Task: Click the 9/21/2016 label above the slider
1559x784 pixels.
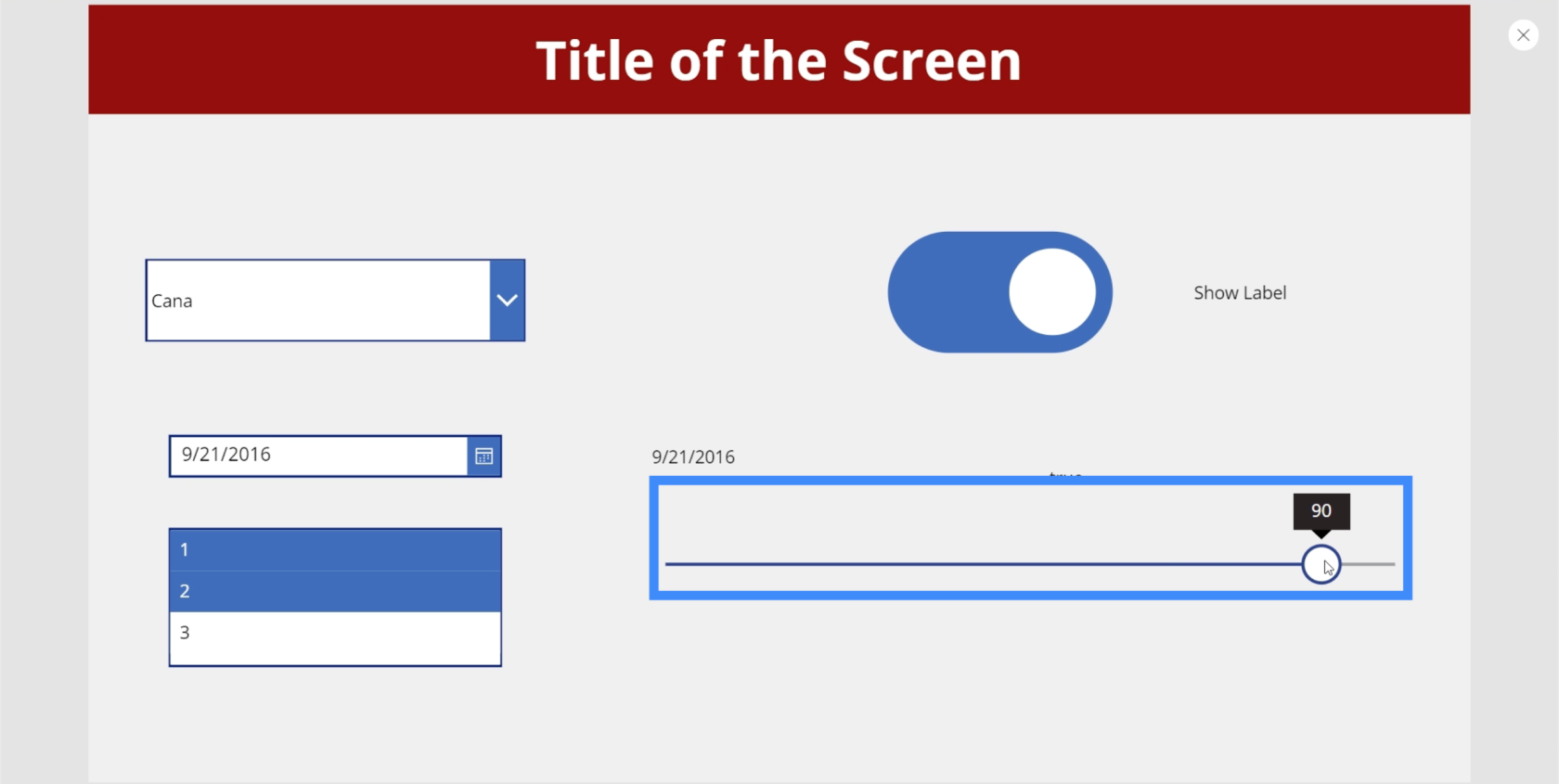Action: 693,456
